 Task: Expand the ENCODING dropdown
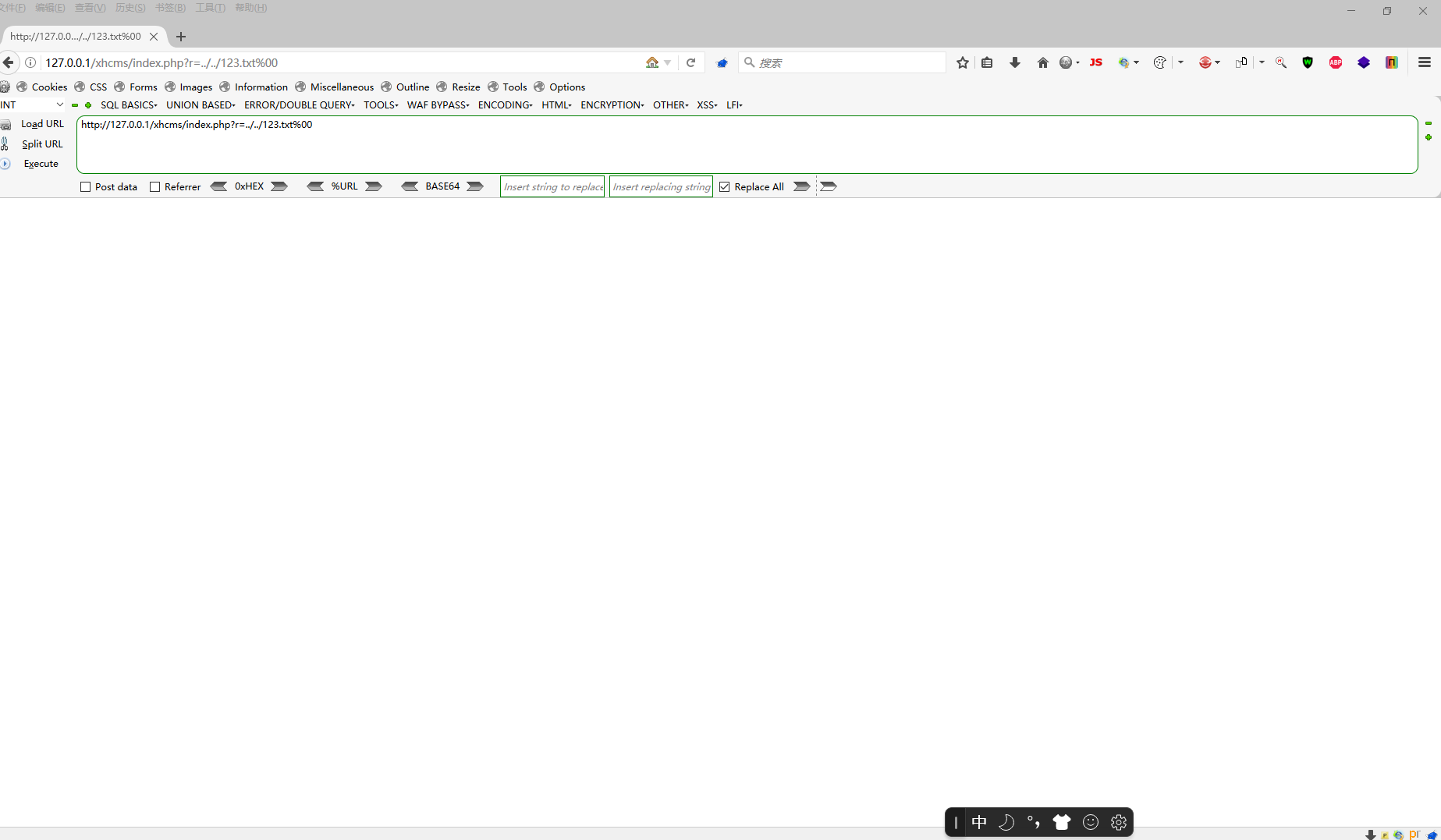(503, 105)
